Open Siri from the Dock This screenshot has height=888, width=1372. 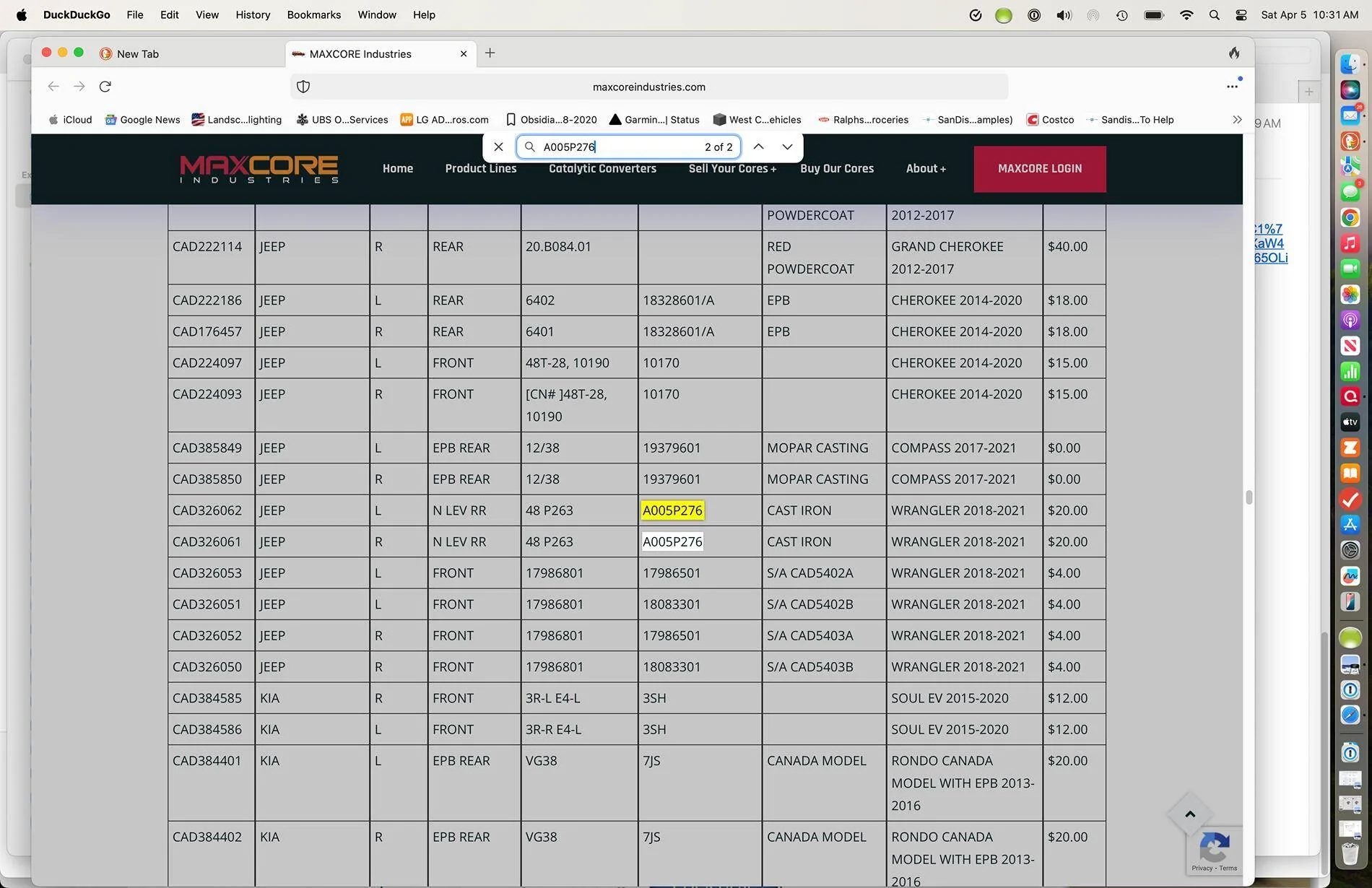[1350, 90]
